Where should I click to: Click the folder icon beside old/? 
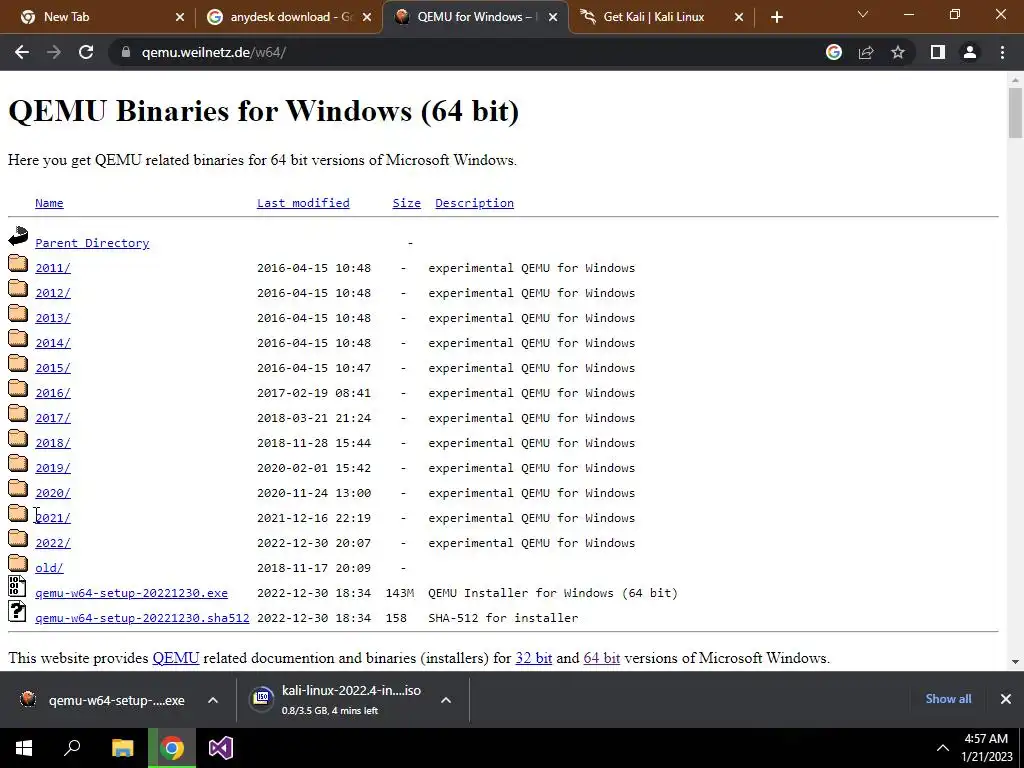[18, 564]
